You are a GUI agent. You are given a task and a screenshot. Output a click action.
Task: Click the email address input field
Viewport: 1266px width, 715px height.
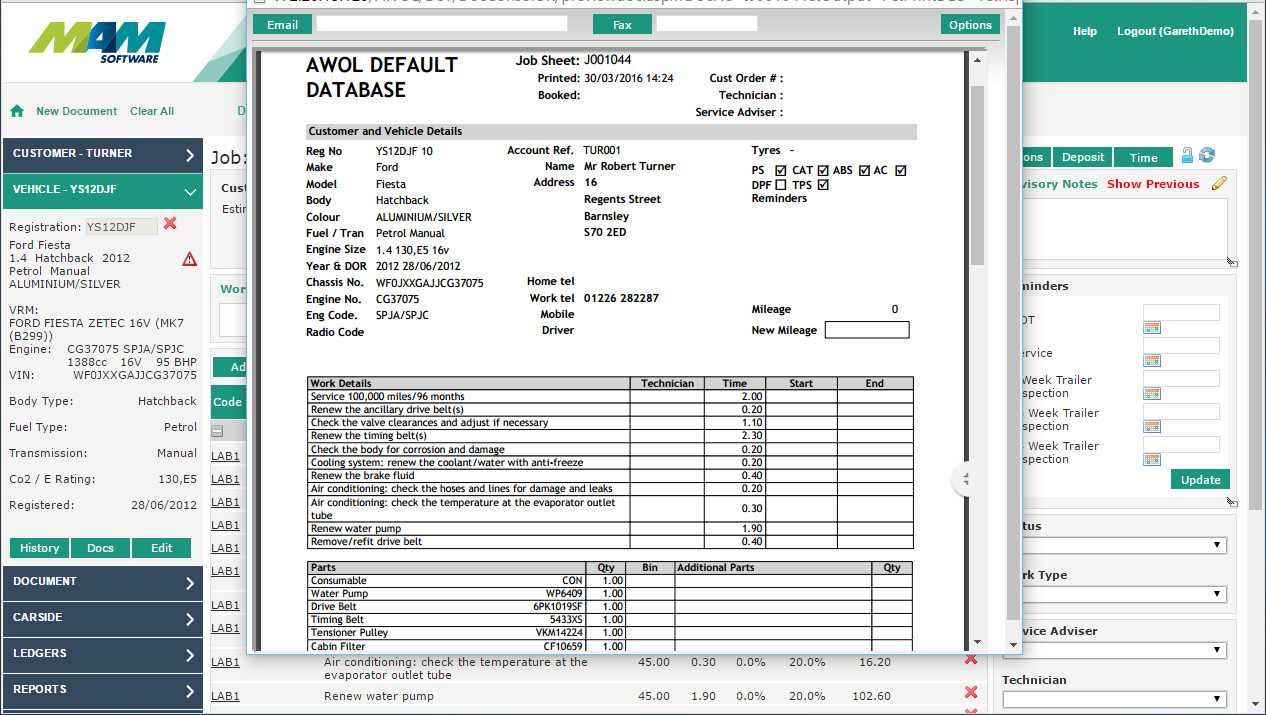(x=441, y=24)
